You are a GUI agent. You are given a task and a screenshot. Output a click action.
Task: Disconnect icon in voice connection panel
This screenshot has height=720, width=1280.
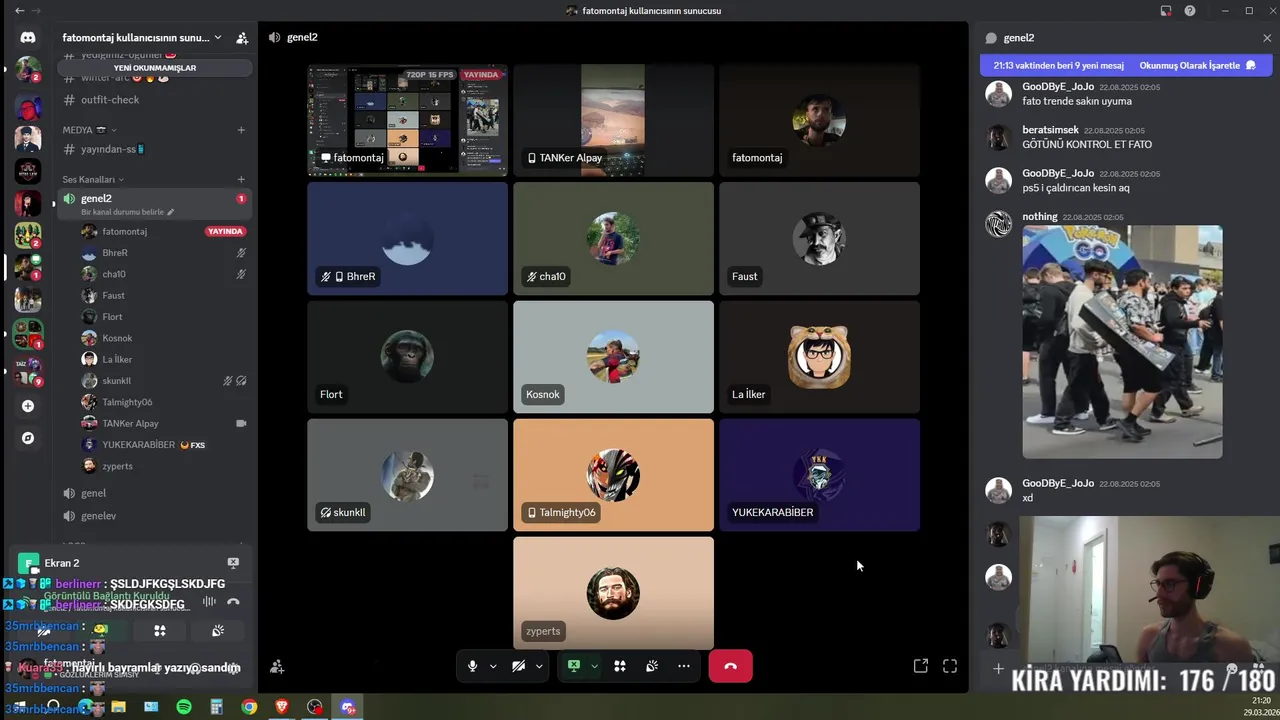[x=233, y=601]
